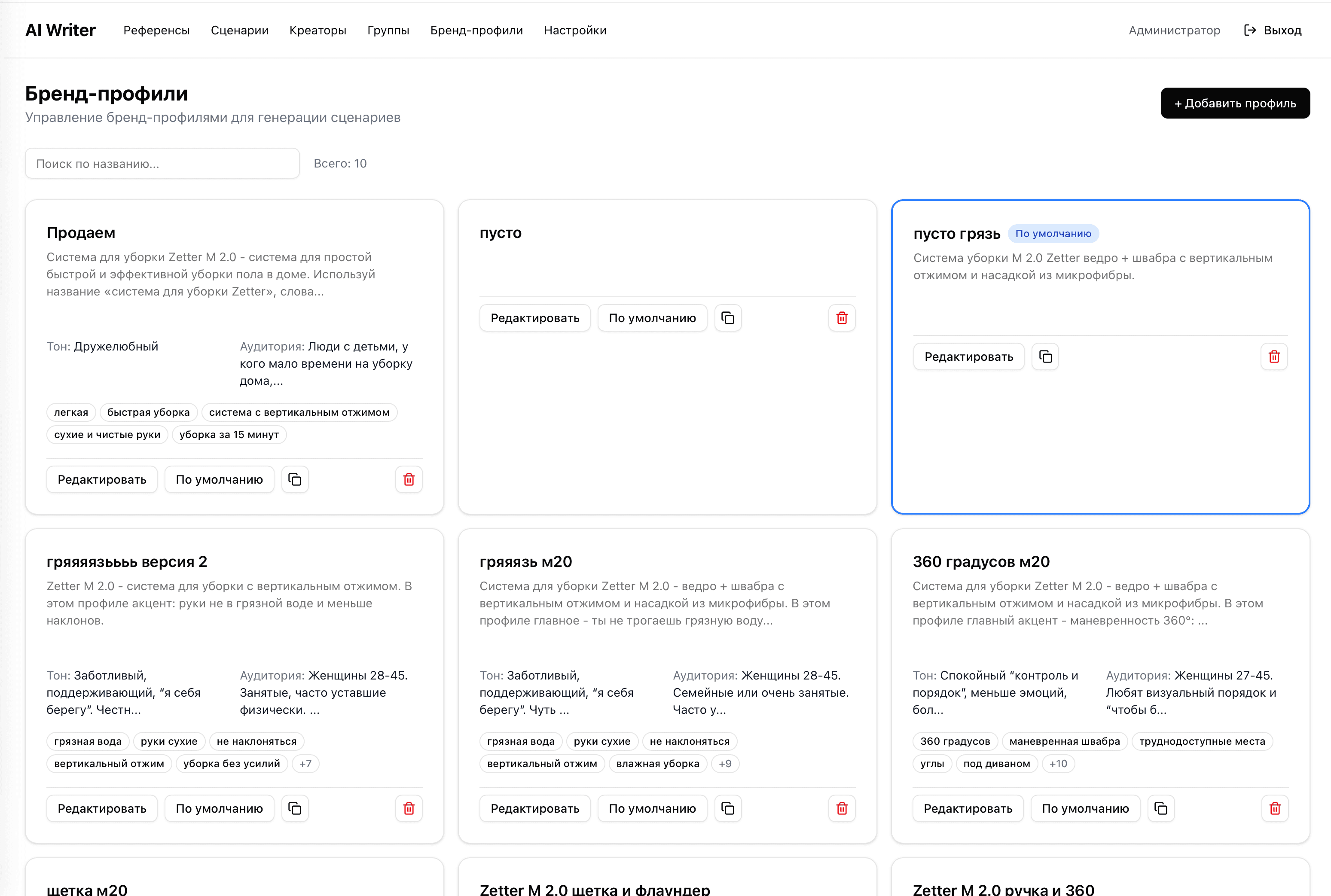Click the logout arrow icon near Выход
The width and height of the screenshot is (1331, 896).
1250,30
